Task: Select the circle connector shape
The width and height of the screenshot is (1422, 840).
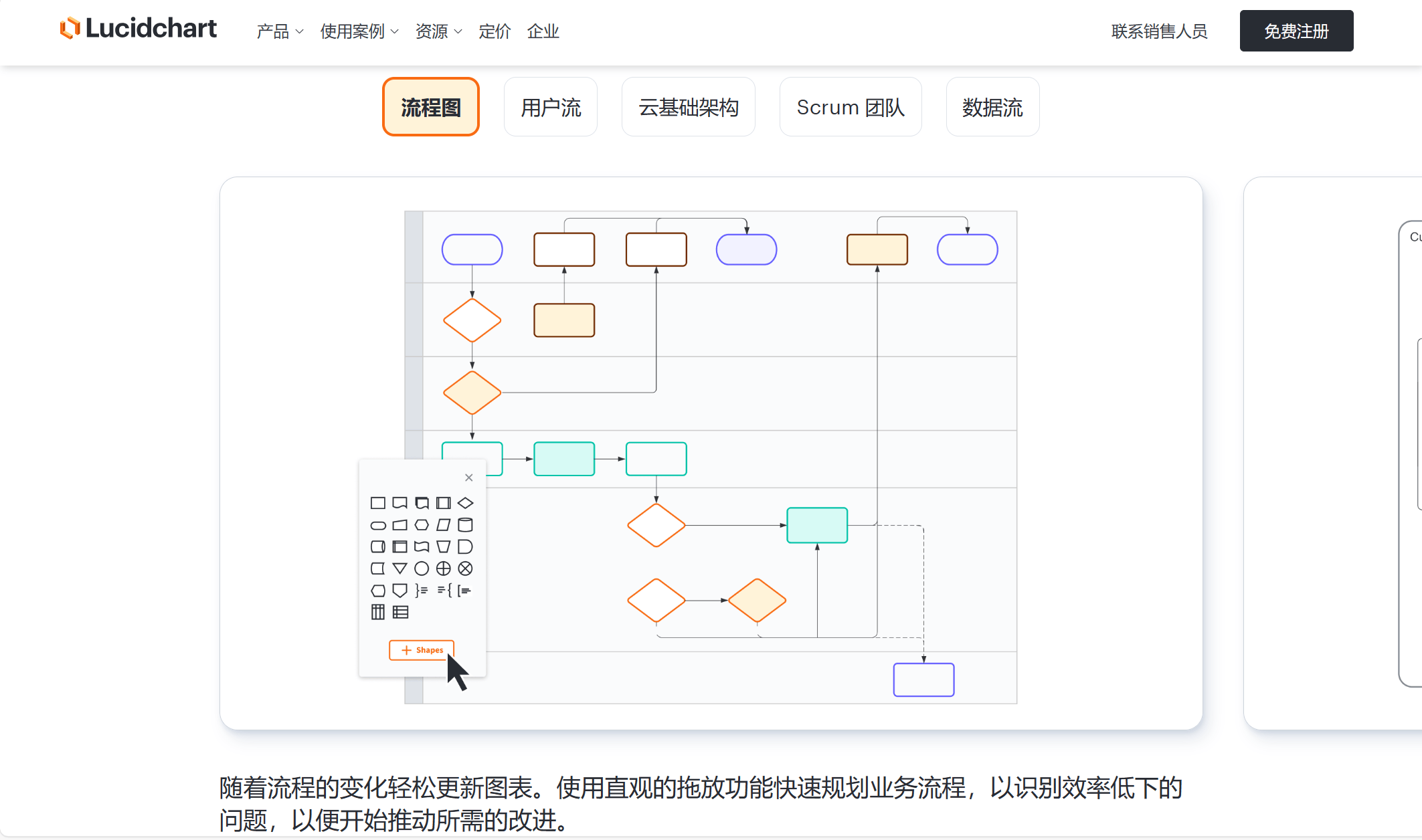Action: [x=422, y=568]
